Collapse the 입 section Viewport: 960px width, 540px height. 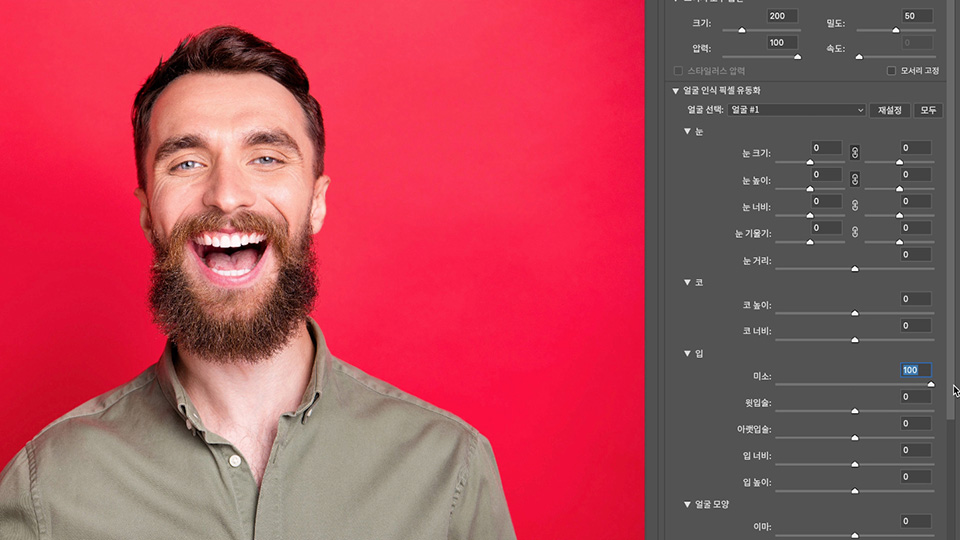(x=687, y=353)
